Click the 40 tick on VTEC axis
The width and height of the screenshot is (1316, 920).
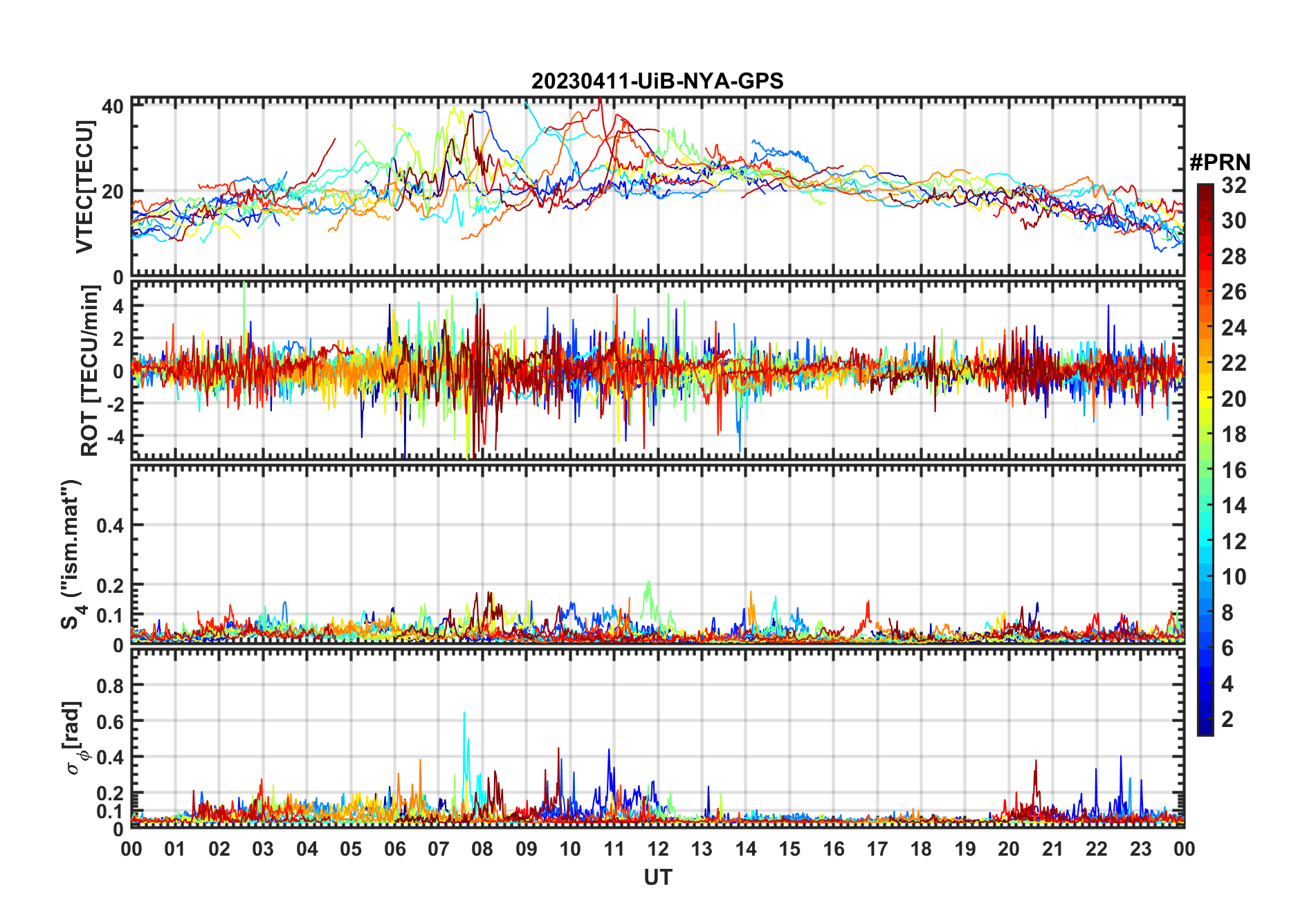(x=113, y=107)
